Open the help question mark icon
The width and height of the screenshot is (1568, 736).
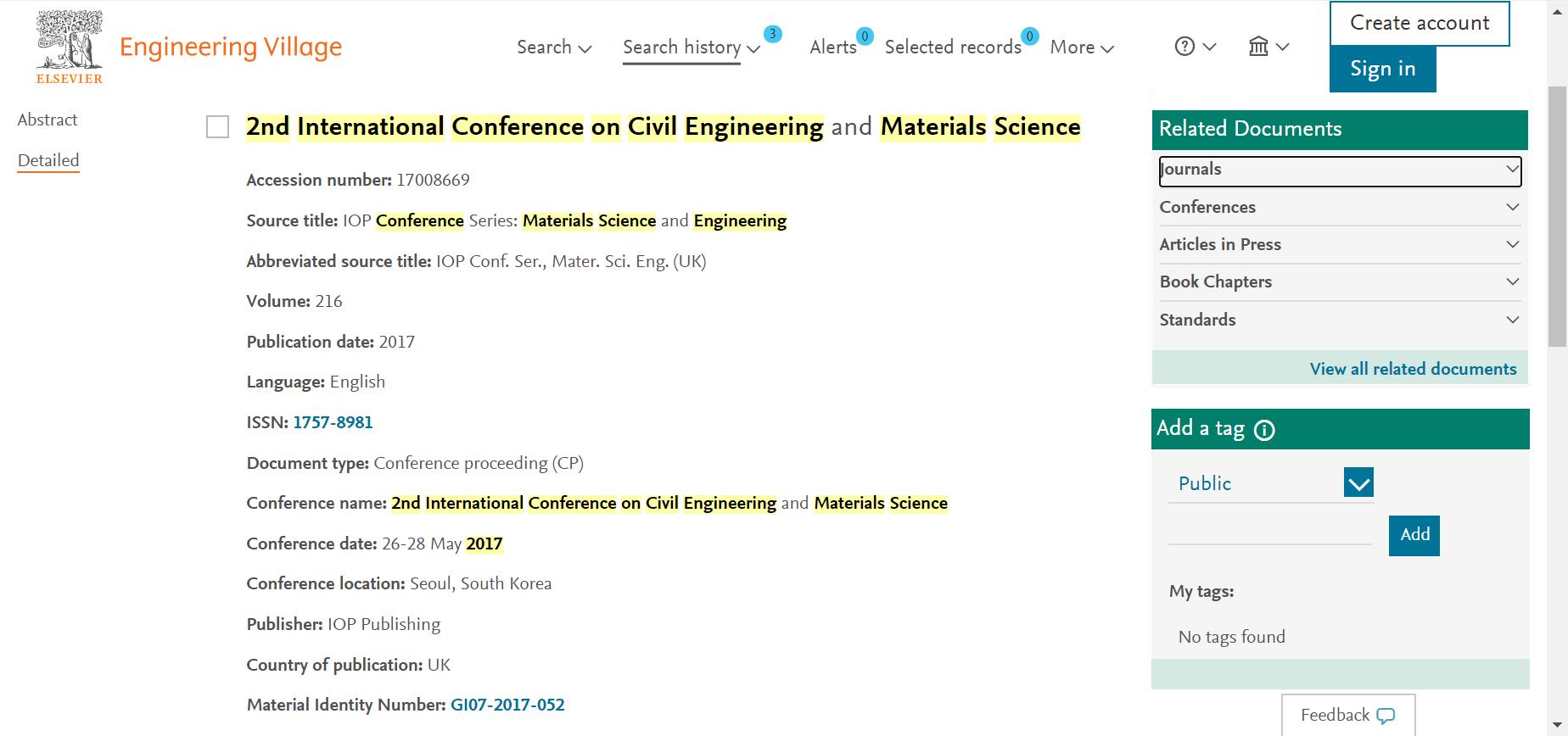click(x=1184, y=47)
